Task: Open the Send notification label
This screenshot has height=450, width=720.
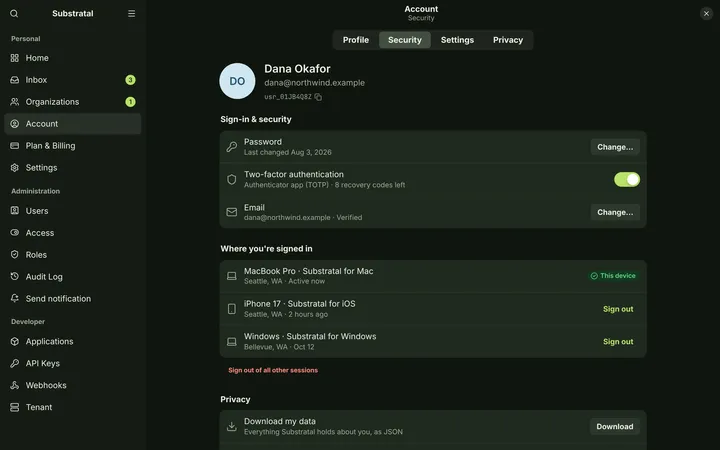Action: 58,298
